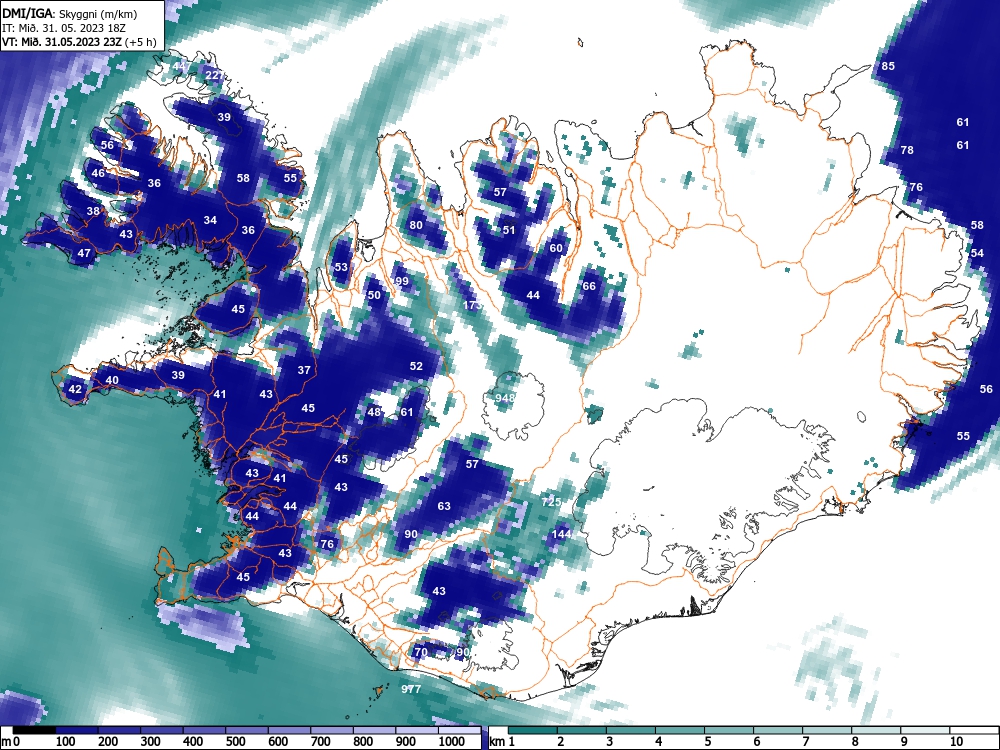Click the '500' label on the meter scale
This screenshot has height=750, width=1000.
[236, 741]
